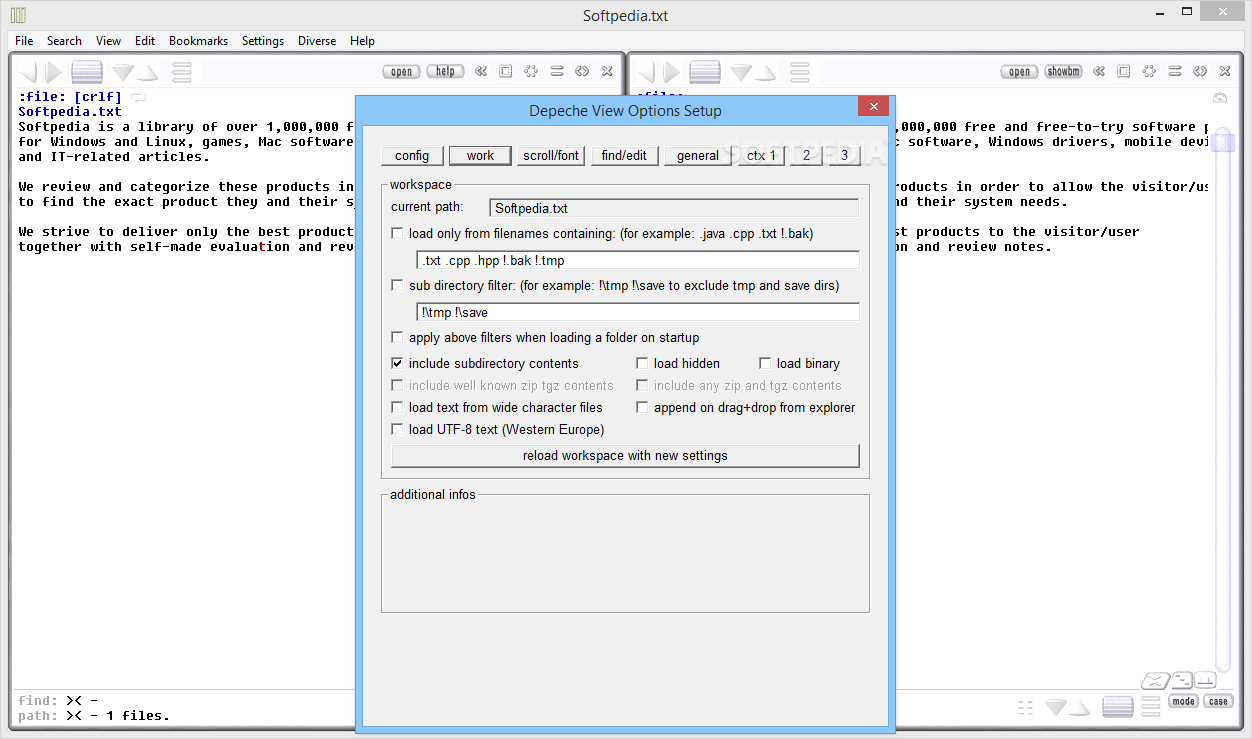Click reload workspace with new settings
The width and height of the screenshot is (1252, 739).
(x=625, y=456)
